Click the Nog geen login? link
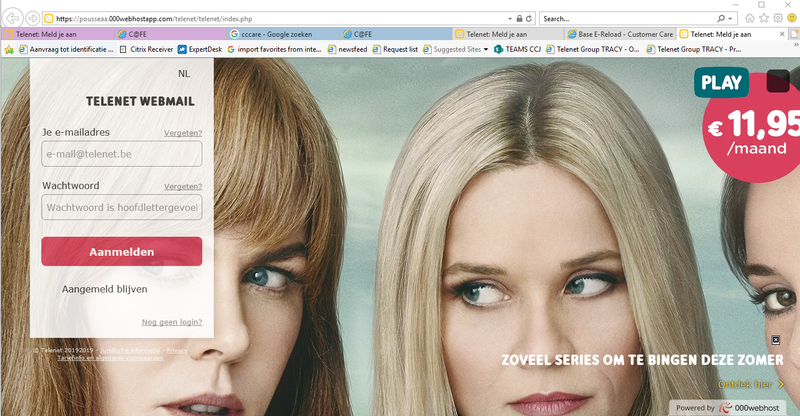This screenshot has height=416, width=800. click(171, 322)
